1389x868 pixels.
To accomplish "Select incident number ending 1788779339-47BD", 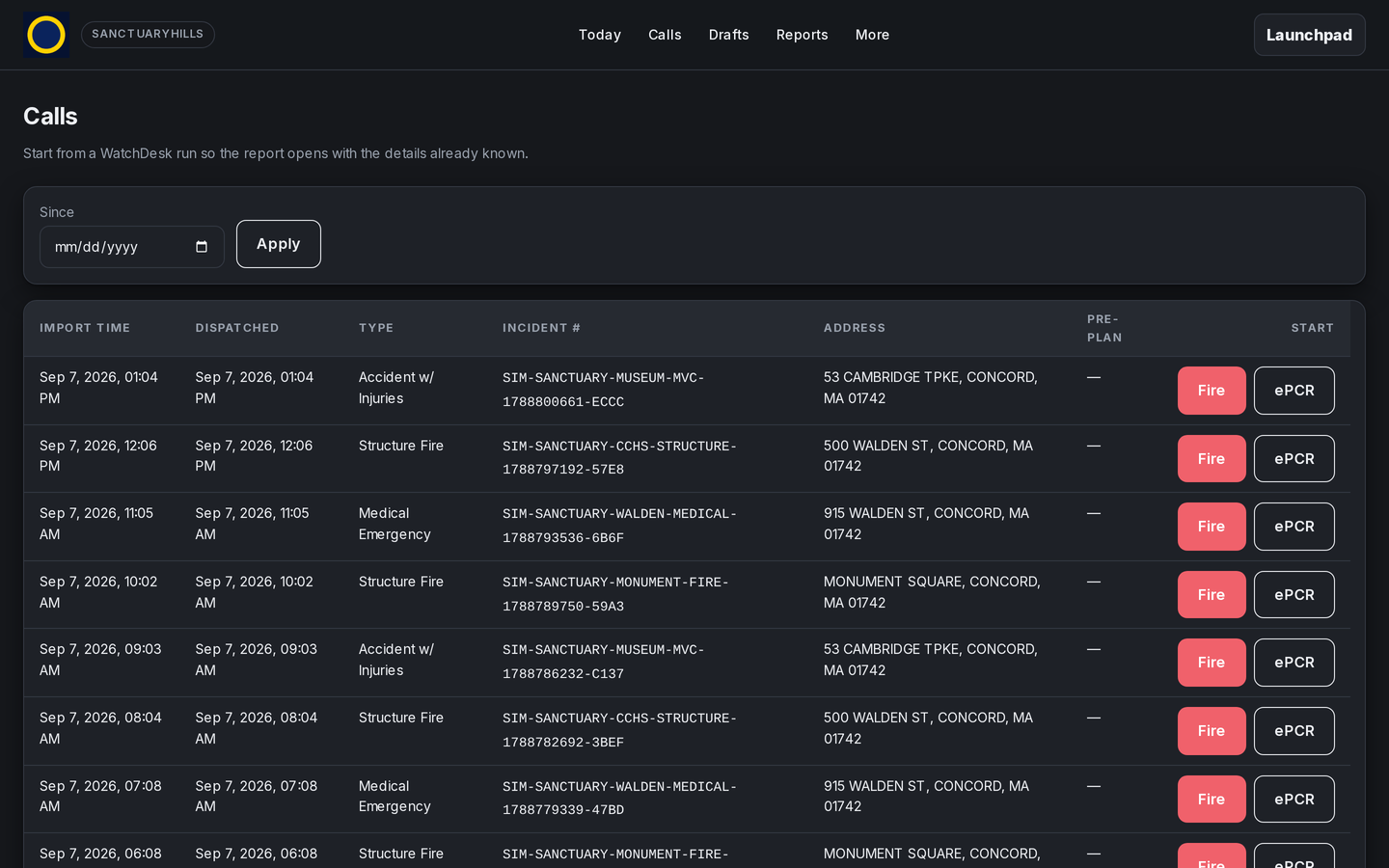I will (619, 799).
